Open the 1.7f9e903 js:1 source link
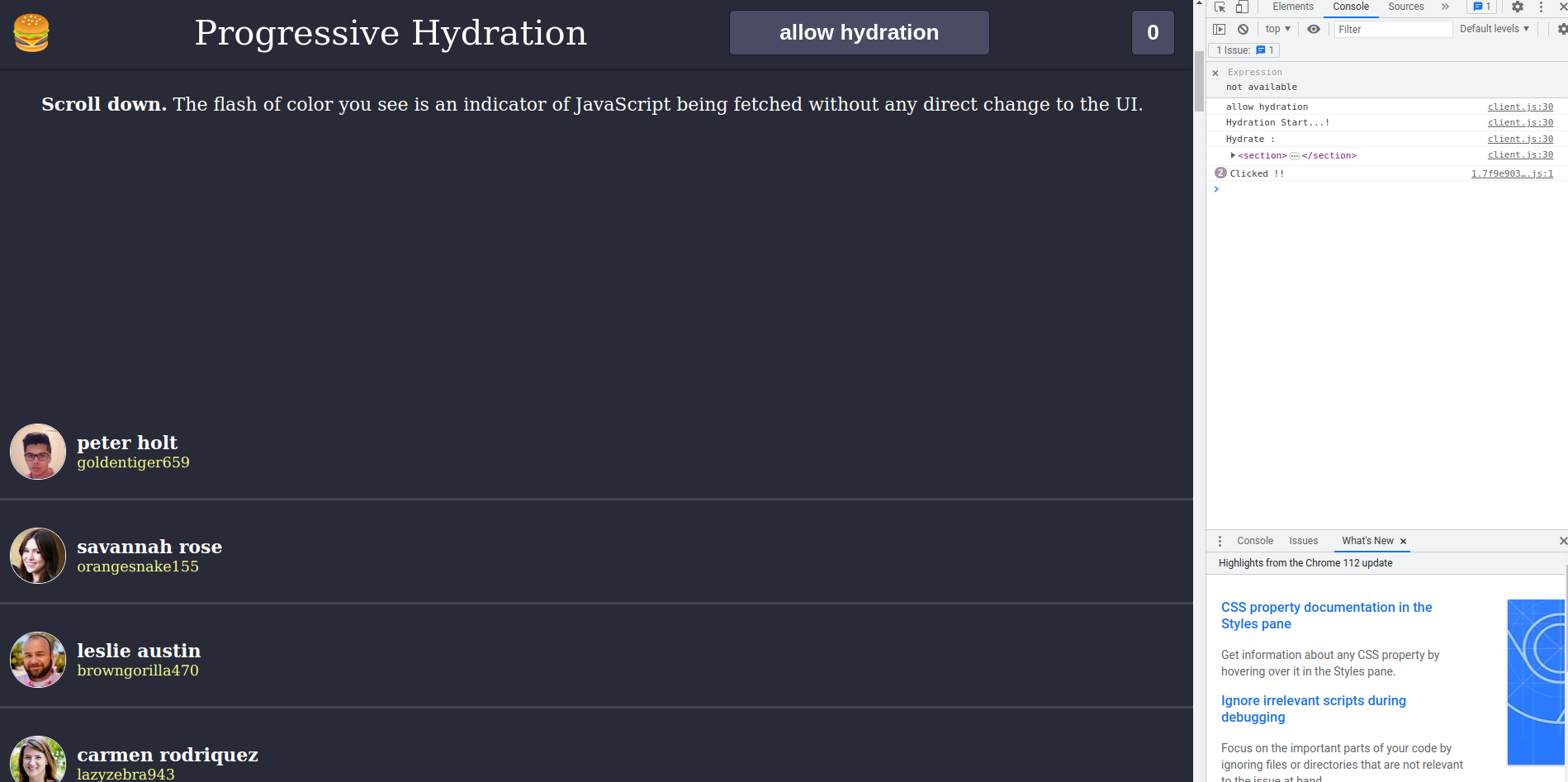This screenshot has height=782, width=1568. (x=1512, y=173)
